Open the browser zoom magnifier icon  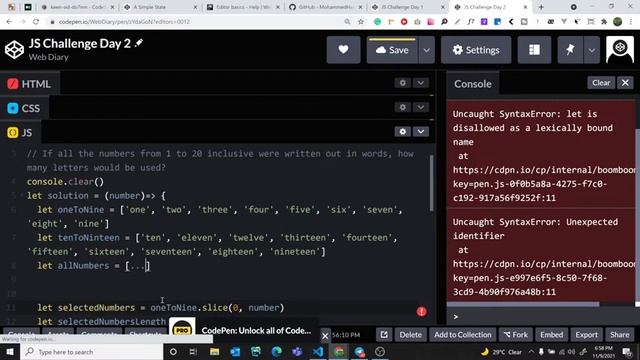pyautogui.click(x=347, y=22)
